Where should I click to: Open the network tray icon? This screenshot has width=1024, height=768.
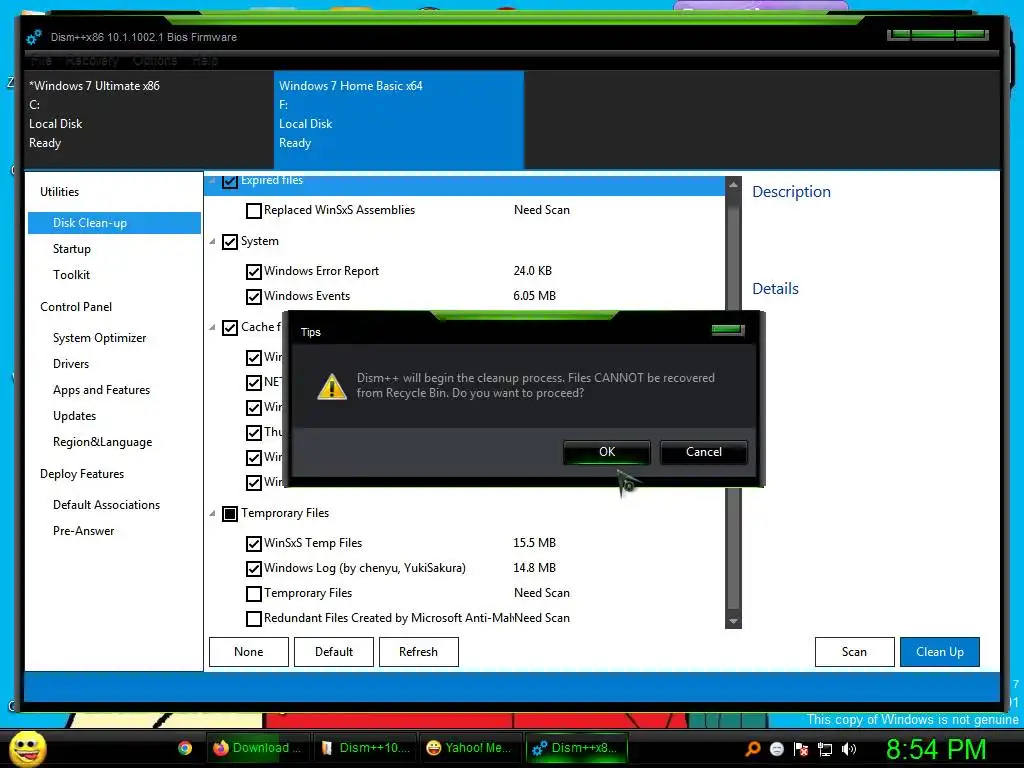[825, 749]
